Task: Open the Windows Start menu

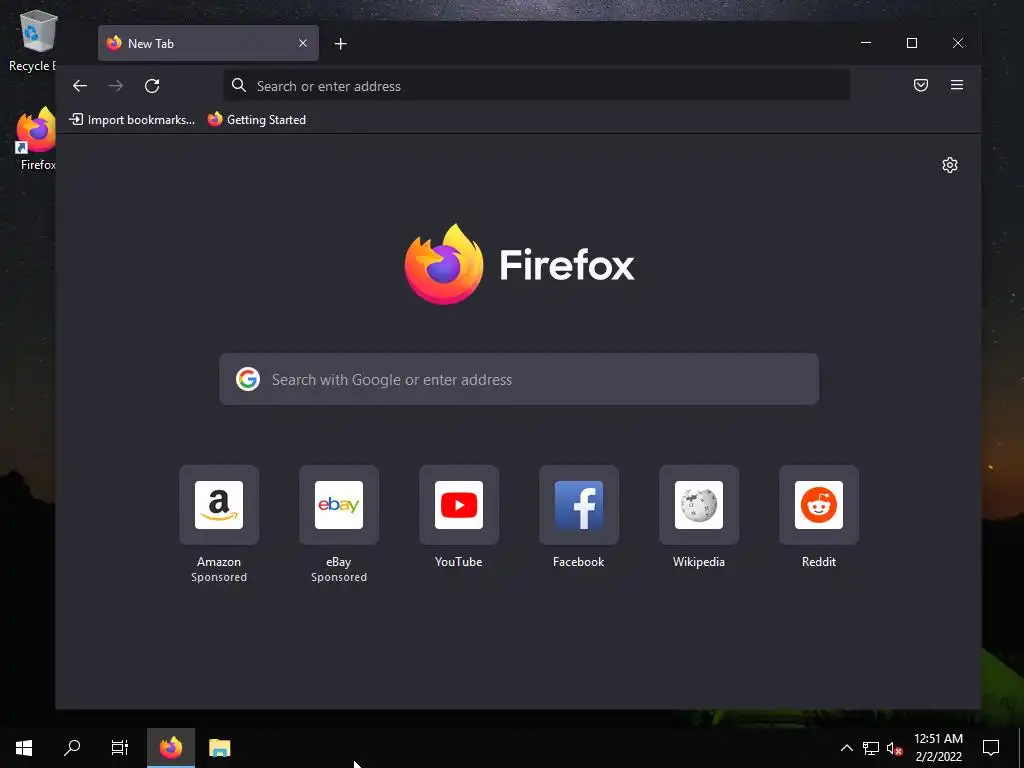Action: coord(24,748)
